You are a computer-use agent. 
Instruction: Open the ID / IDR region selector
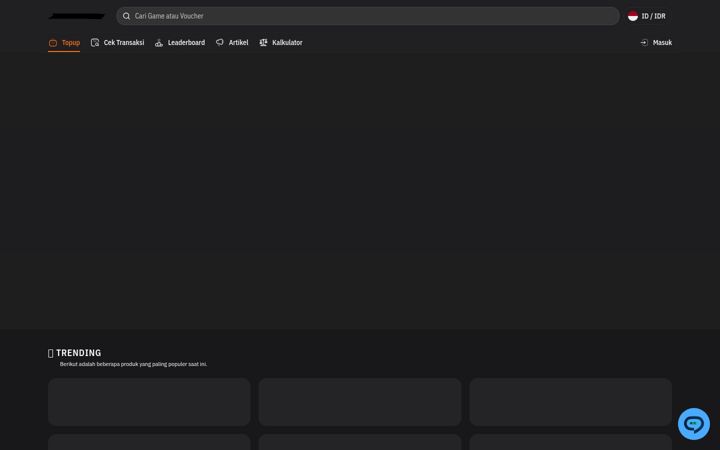(x=647, y=16)
